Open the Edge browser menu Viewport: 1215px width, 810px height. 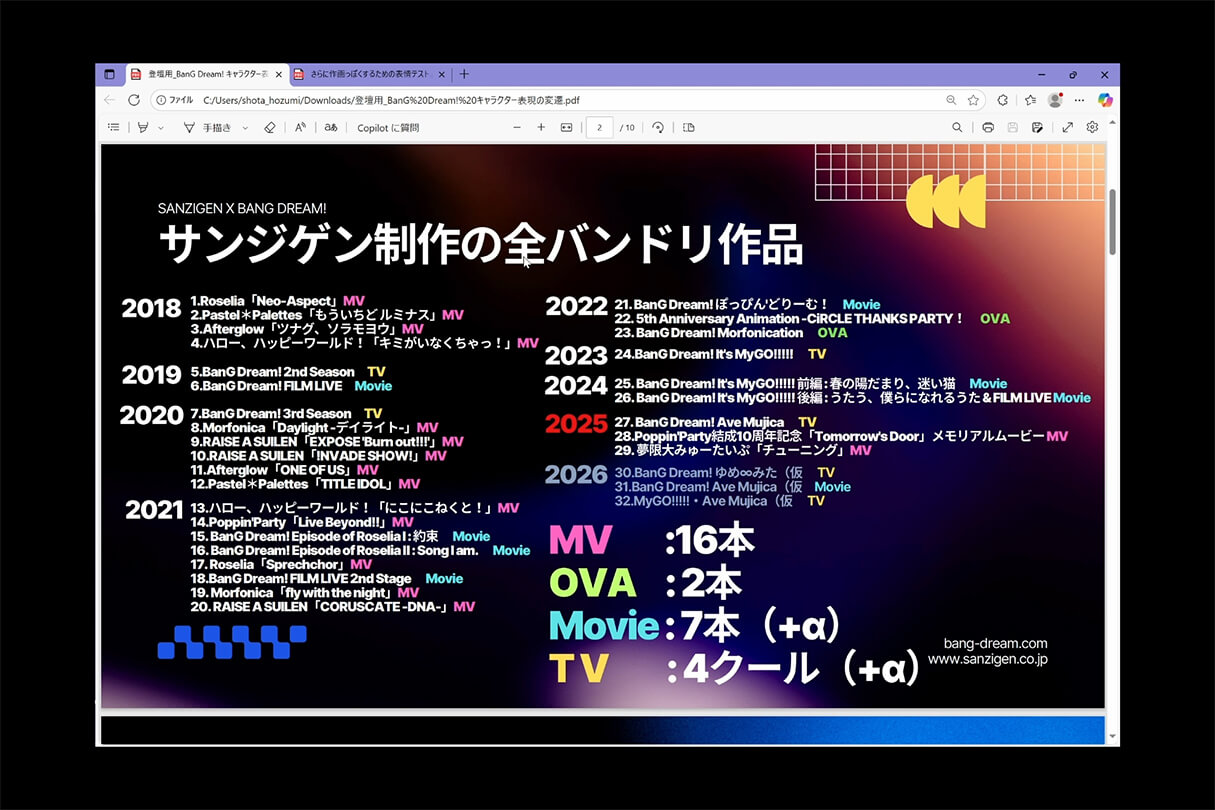click(x=1079, y=100)
